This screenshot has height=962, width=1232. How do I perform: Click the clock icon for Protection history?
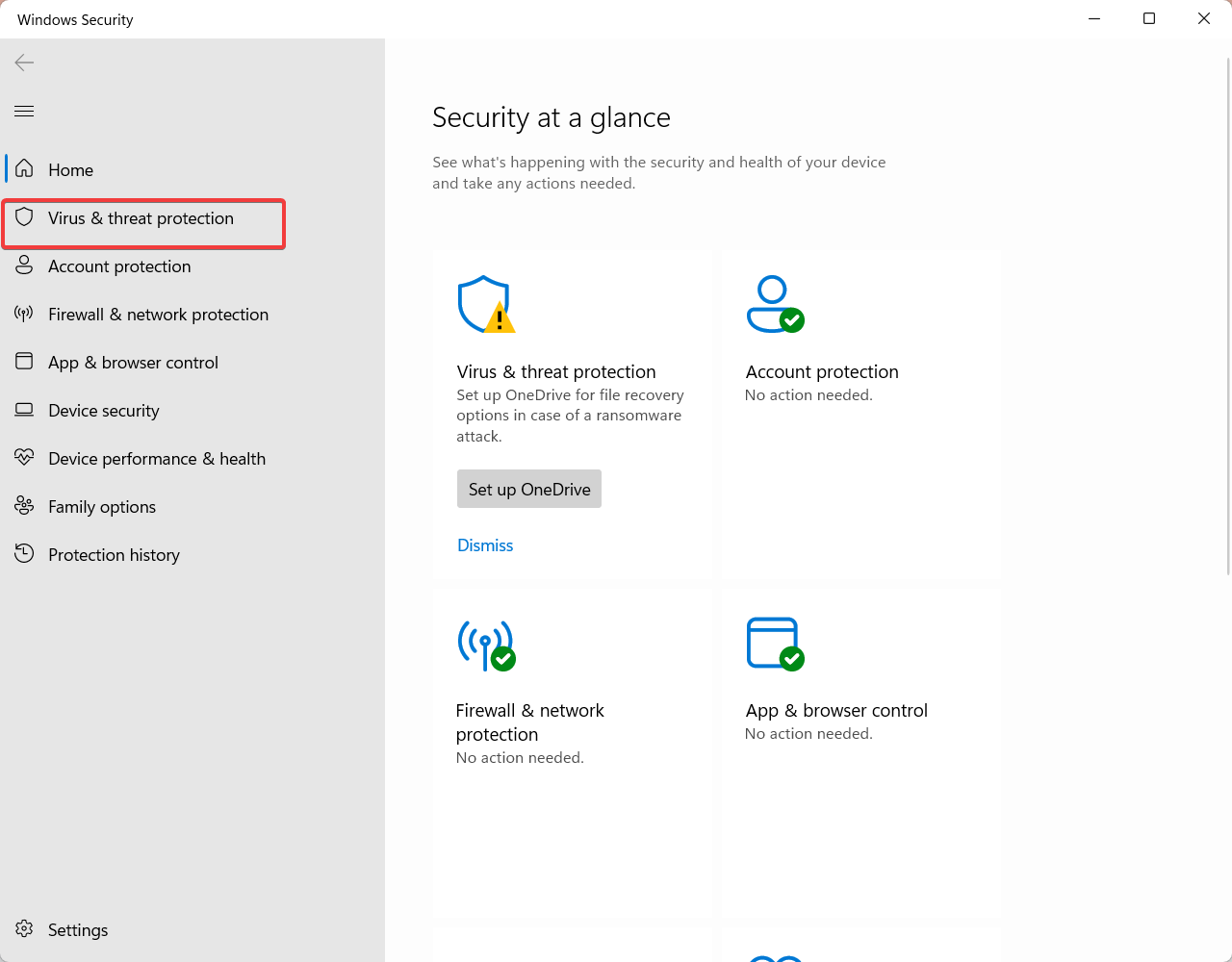click(x=24, y=554)
